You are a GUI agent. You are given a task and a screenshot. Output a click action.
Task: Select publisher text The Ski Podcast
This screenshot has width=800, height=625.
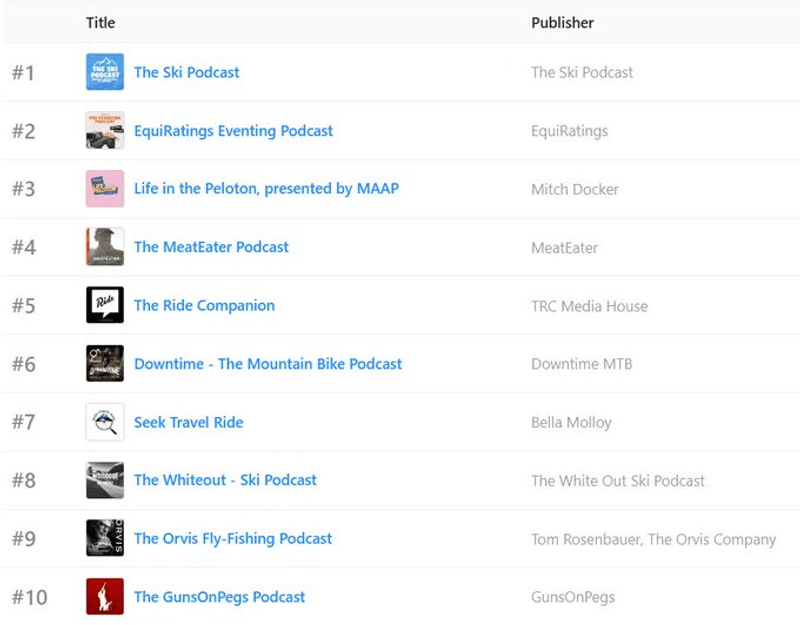(582, 72)
